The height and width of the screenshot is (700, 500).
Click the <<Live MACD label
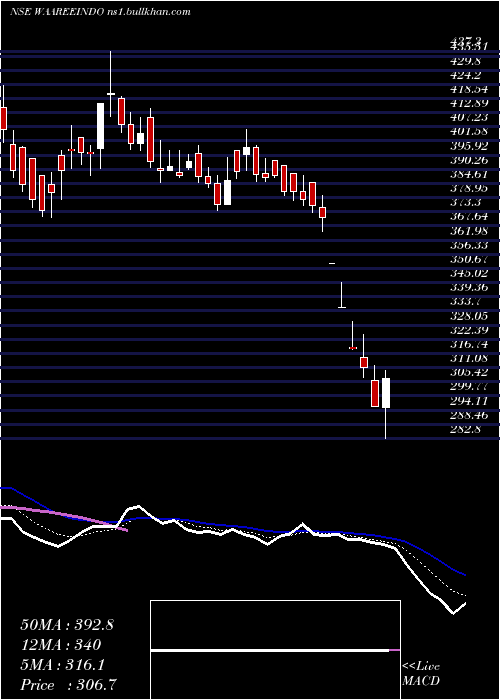(x=421, y=673)
